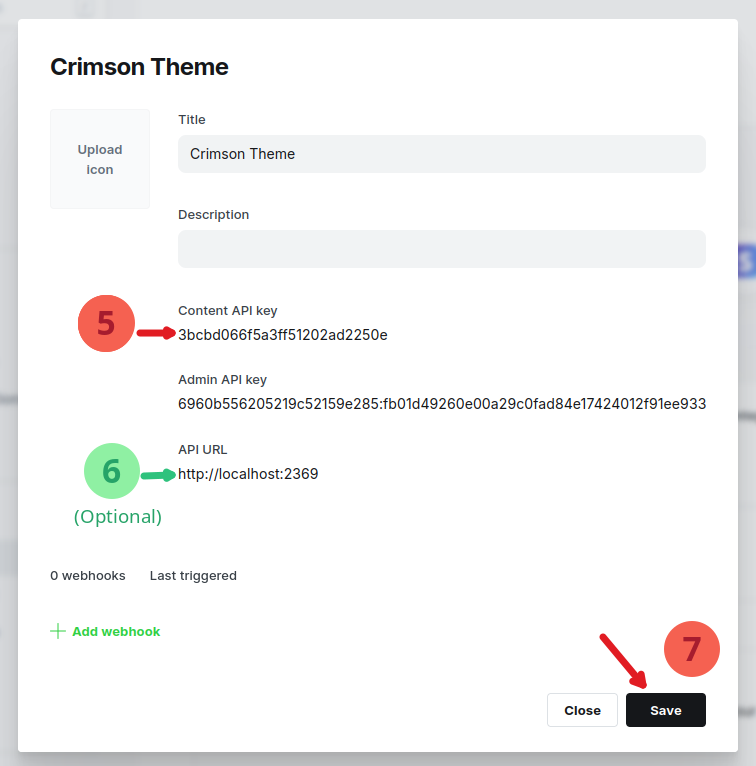Click the Crimson Theme modal heading

[x=139, y=67]
